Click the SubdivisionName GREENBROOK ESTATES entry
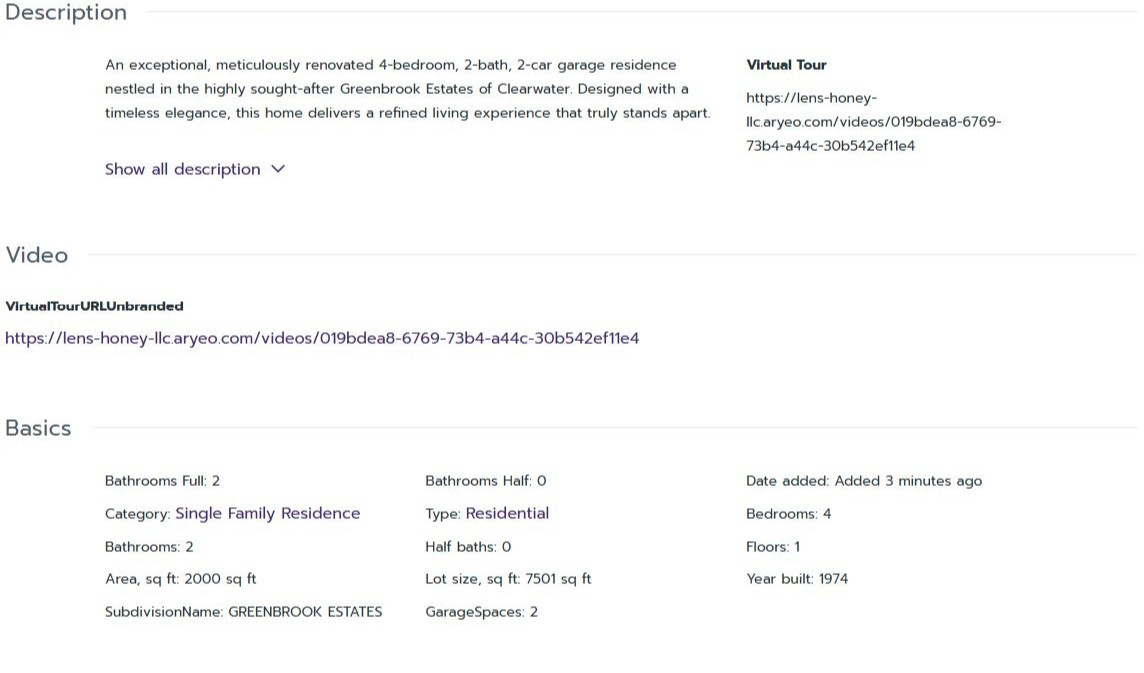 tap(243, 612)
